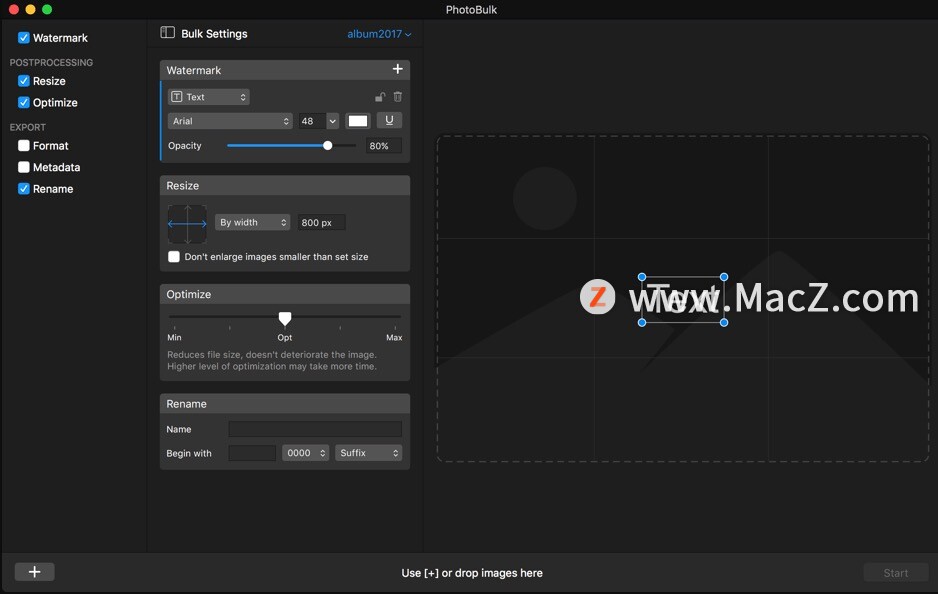Open the Suffix position dropdown
The width and height of the screenshot is (938, 594).
(x=368, y=453)
